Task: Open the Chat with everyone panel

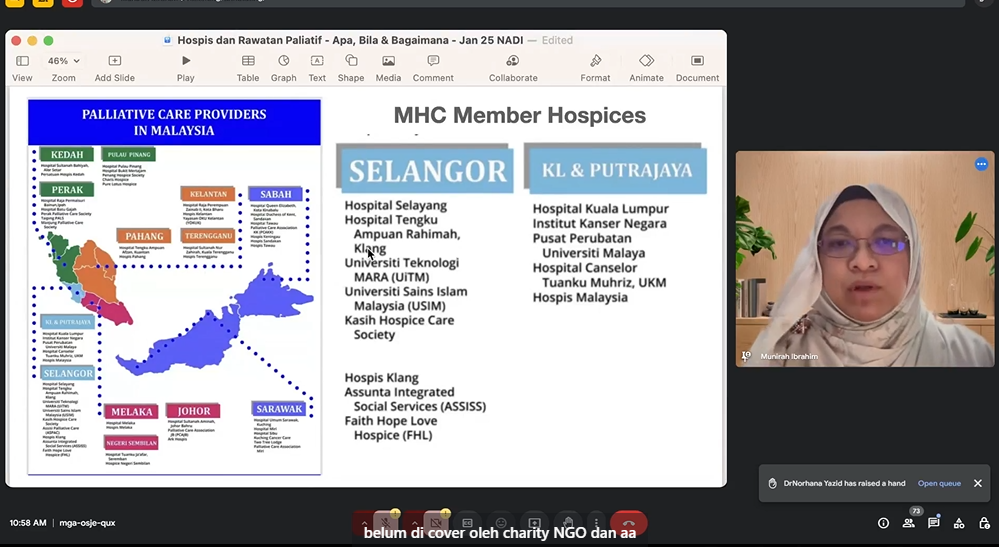Action: 933,523
